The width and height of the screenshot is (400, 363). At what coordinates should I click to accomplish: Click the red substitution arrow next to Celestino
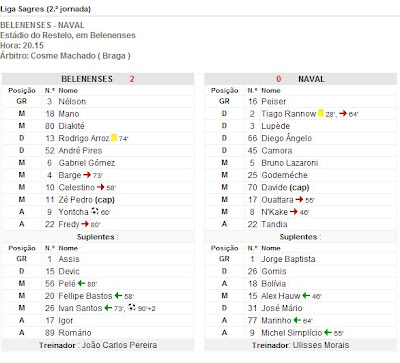pos(101,187)
